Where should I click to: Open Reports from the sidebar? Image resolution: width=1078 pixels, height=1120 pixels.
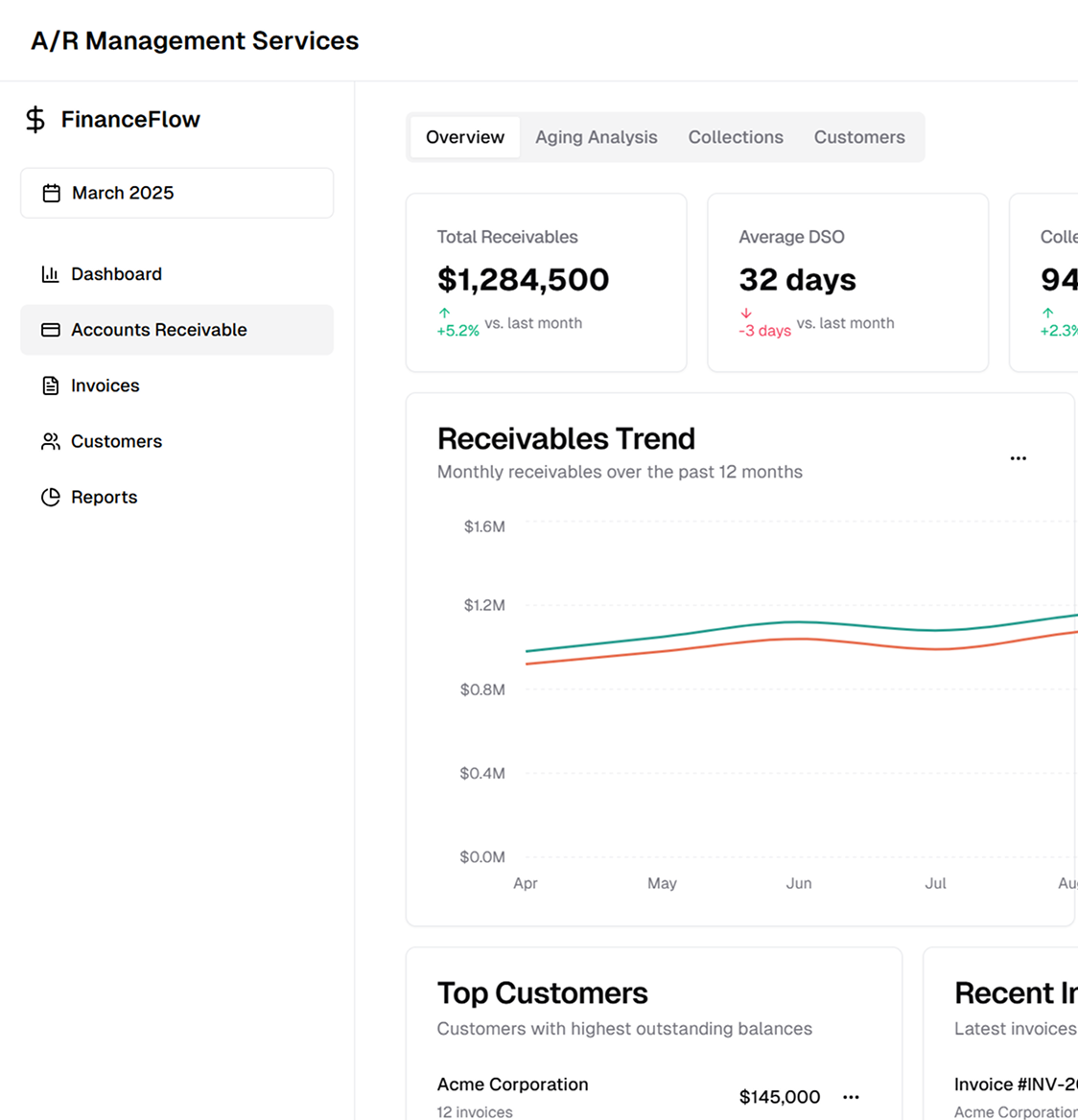(104, 497)
